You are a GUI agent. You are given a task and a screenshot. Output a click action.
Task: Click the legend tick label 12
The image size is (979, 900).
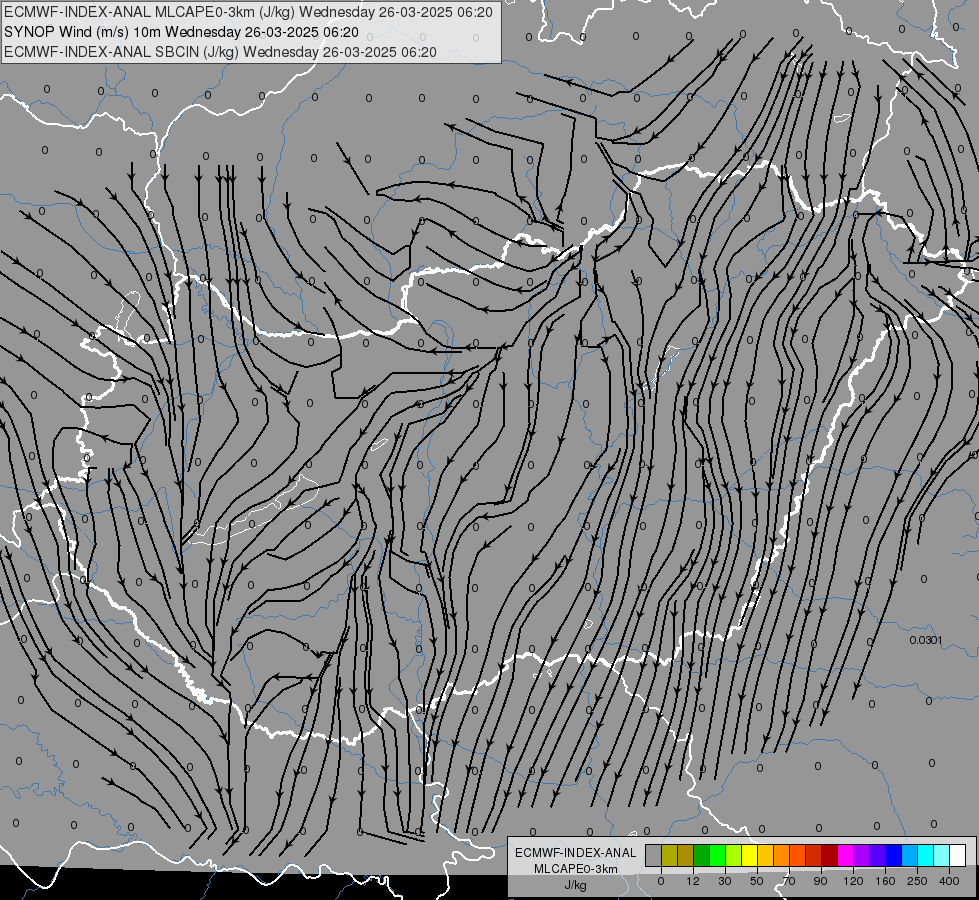(693, 881)
